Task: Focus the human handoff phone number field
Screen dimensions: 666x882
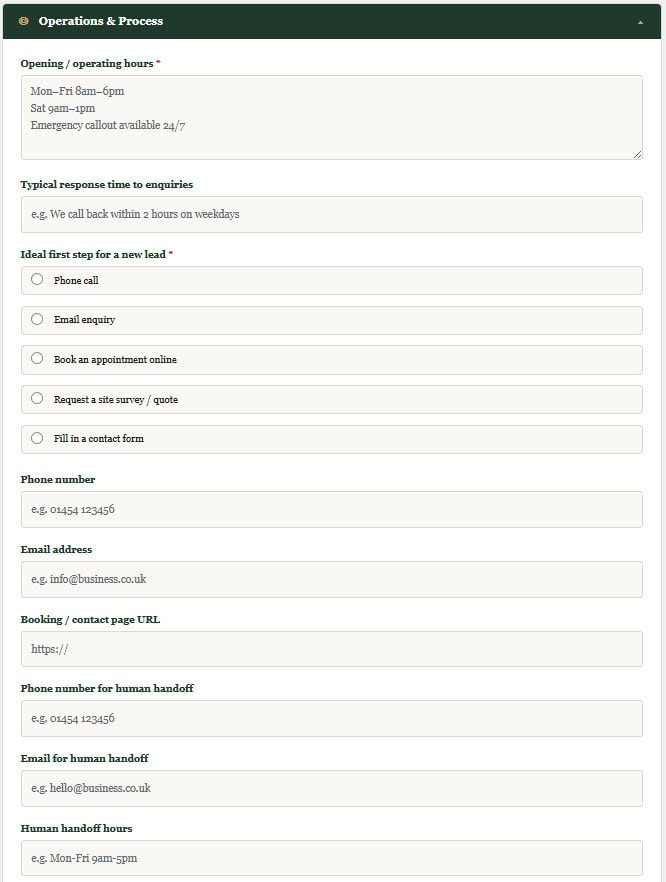Action: point(331,718)
